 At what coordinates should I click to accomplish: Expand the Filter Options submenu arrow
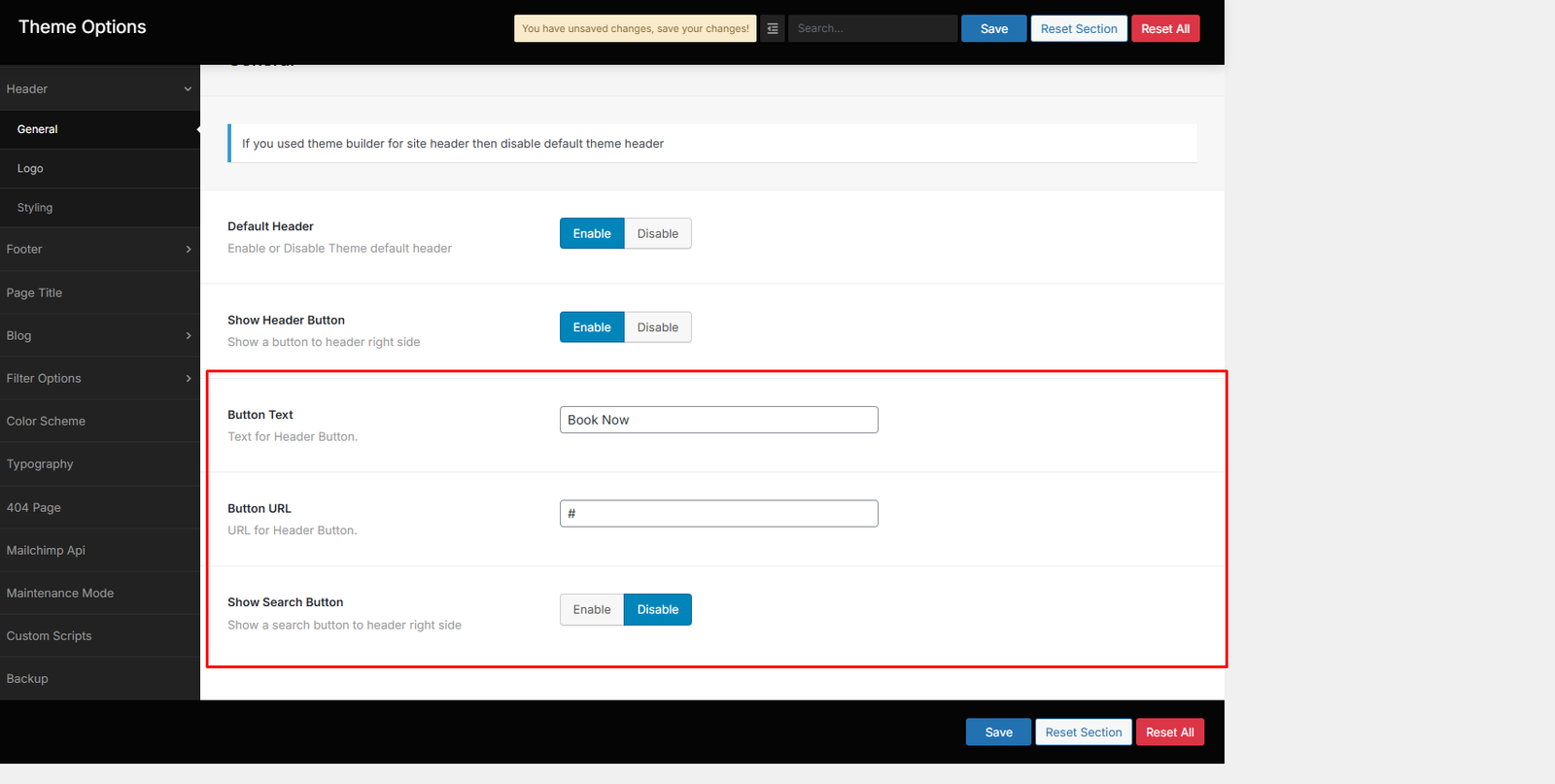188,379
